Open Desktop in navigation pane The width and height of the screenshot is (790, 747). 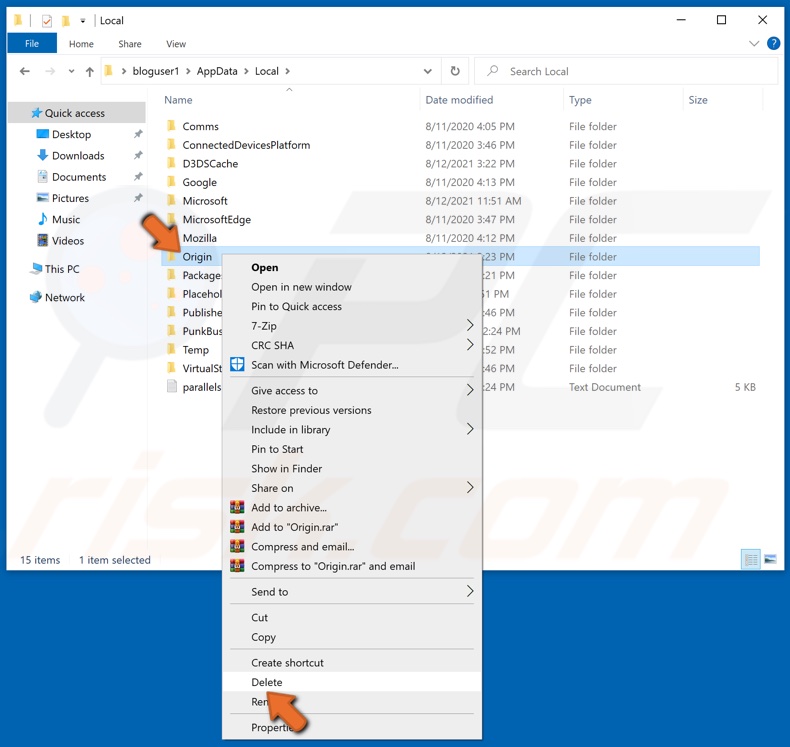coord(71,134)
